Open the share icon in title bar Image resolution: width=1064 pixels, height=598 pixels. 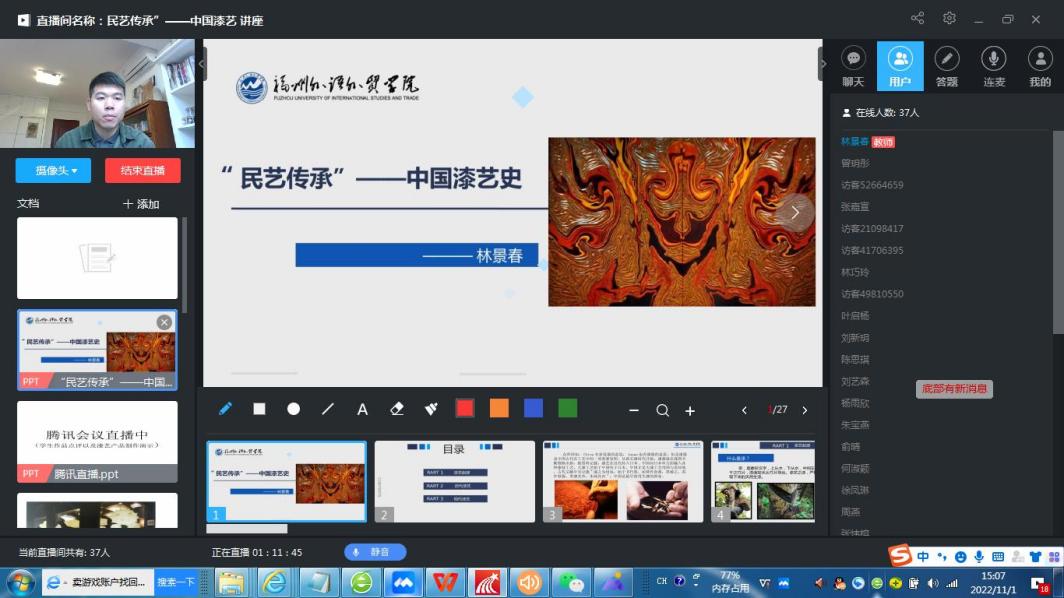pyautogui.click(x=918, y=18)
